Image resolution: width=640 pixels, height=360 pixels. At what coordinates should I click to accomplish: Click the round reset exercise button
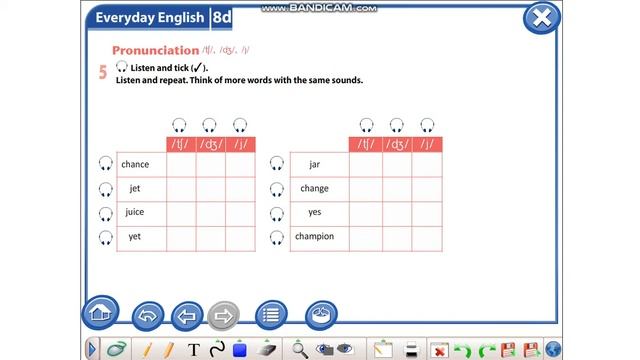[321, 315]
